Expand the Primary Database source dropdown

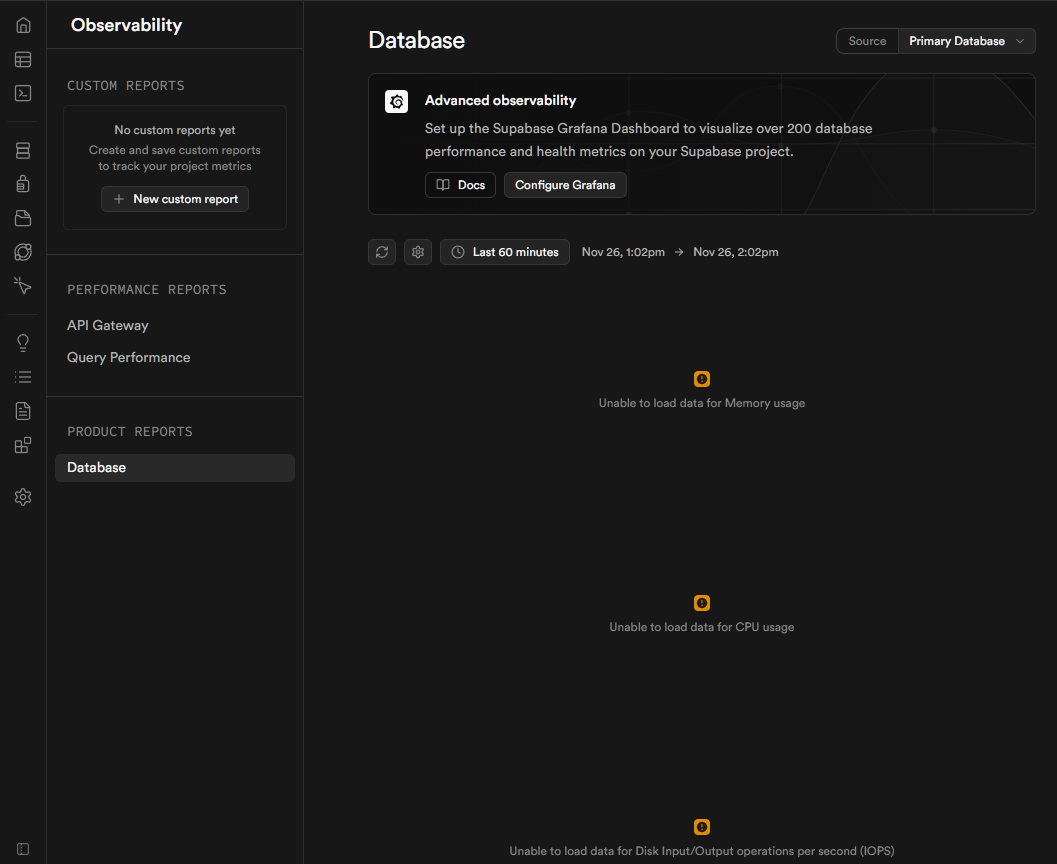[x=966, y=41]
